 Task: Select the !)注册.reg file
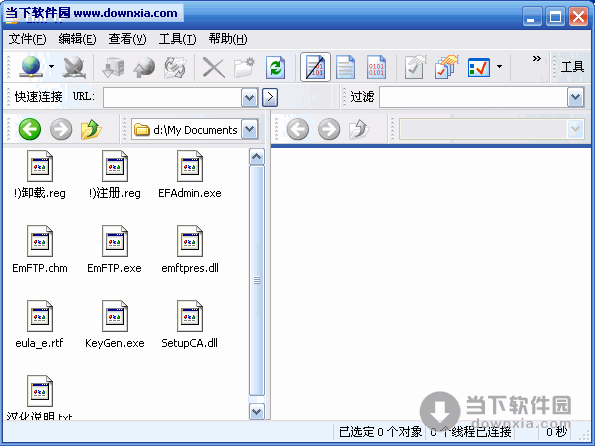pos(115,175)
